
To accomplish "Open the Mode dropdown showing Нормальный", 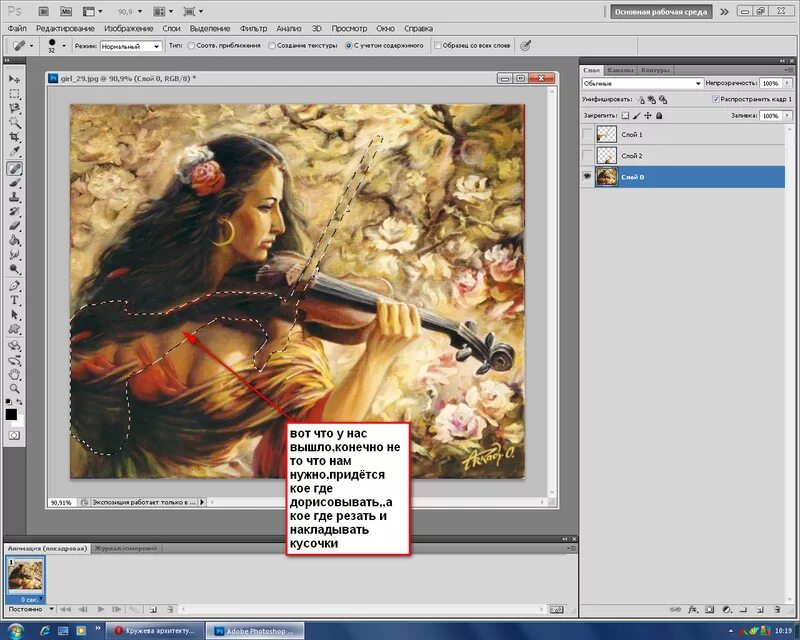I will pos(131,46).
